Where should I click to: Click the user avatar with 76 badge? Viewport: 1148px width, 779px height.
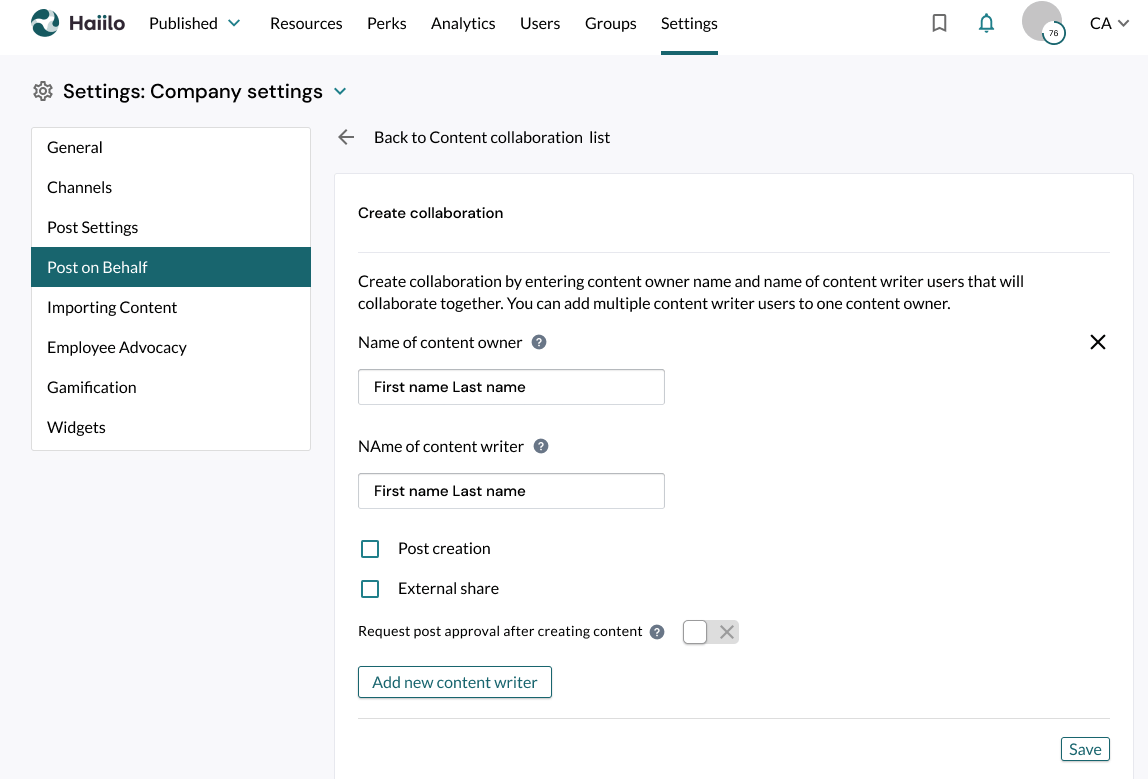pos(1043,22)
